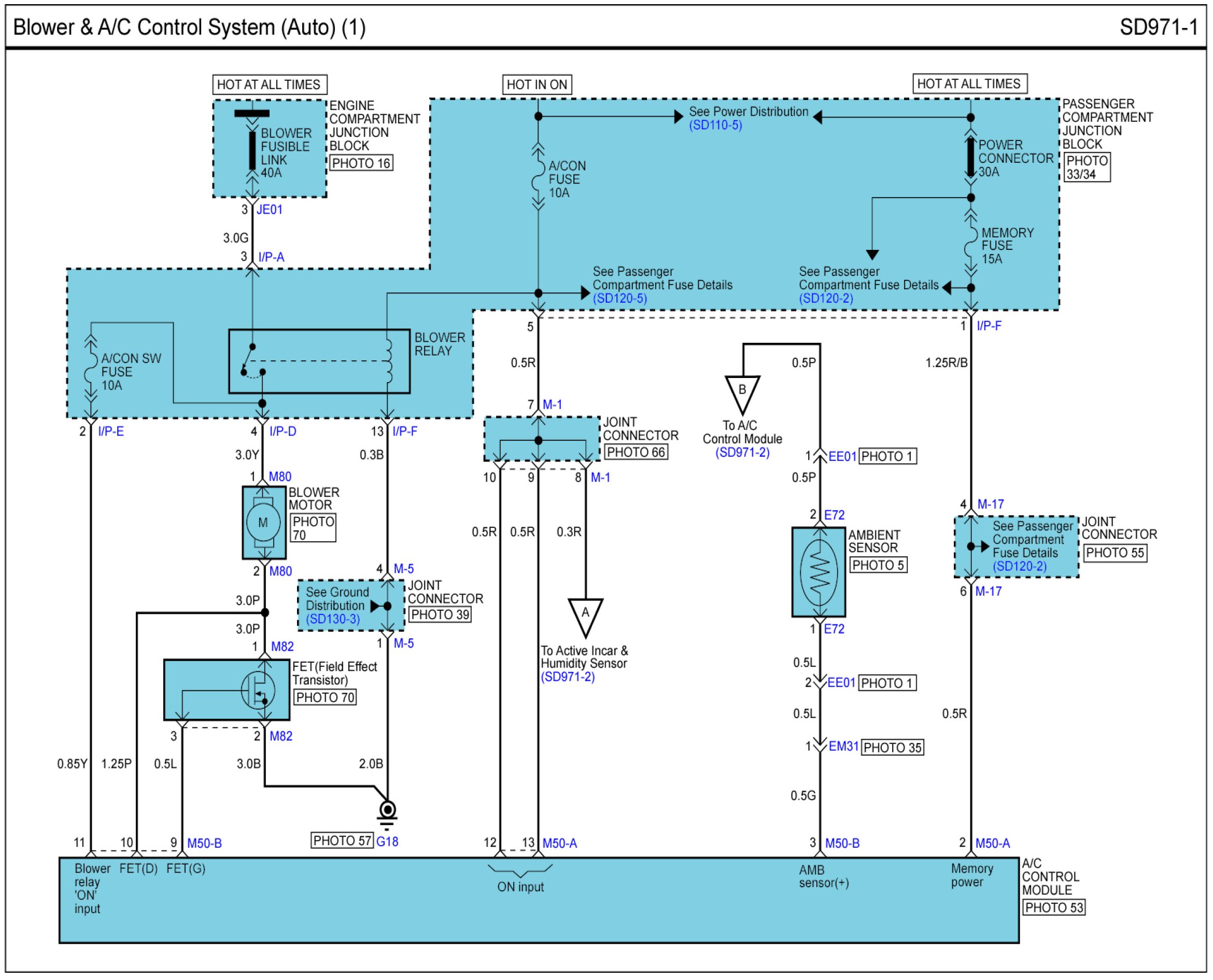This screenshot has width=1213, height=980.
Task: Click the G18 ground symbol
Action: [387, 812]
